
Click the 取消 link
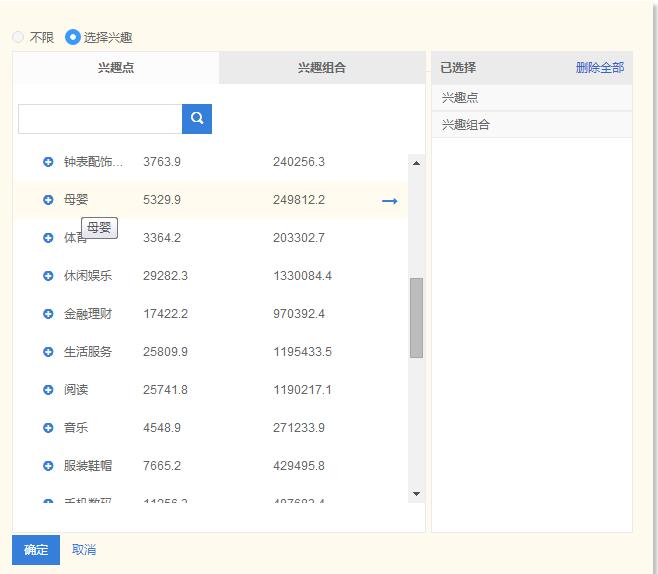coord(84,550)
